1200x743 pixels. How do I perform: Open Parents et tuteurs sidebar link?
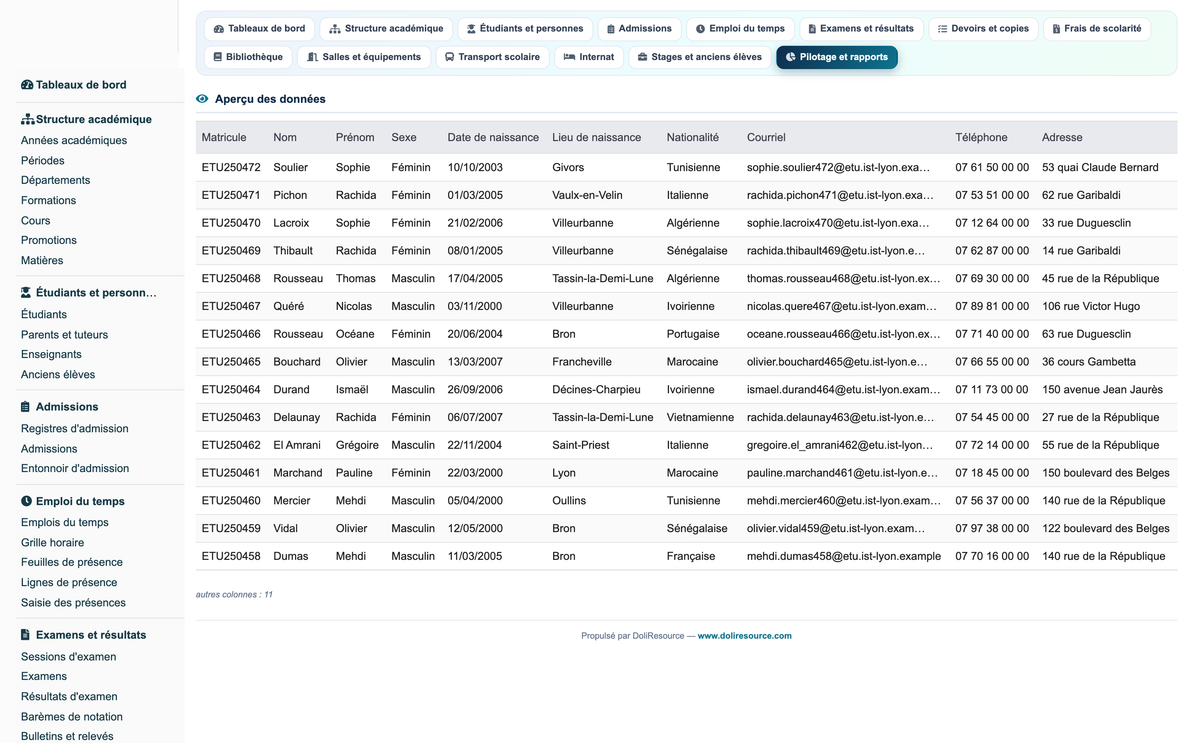pos(64,335)
